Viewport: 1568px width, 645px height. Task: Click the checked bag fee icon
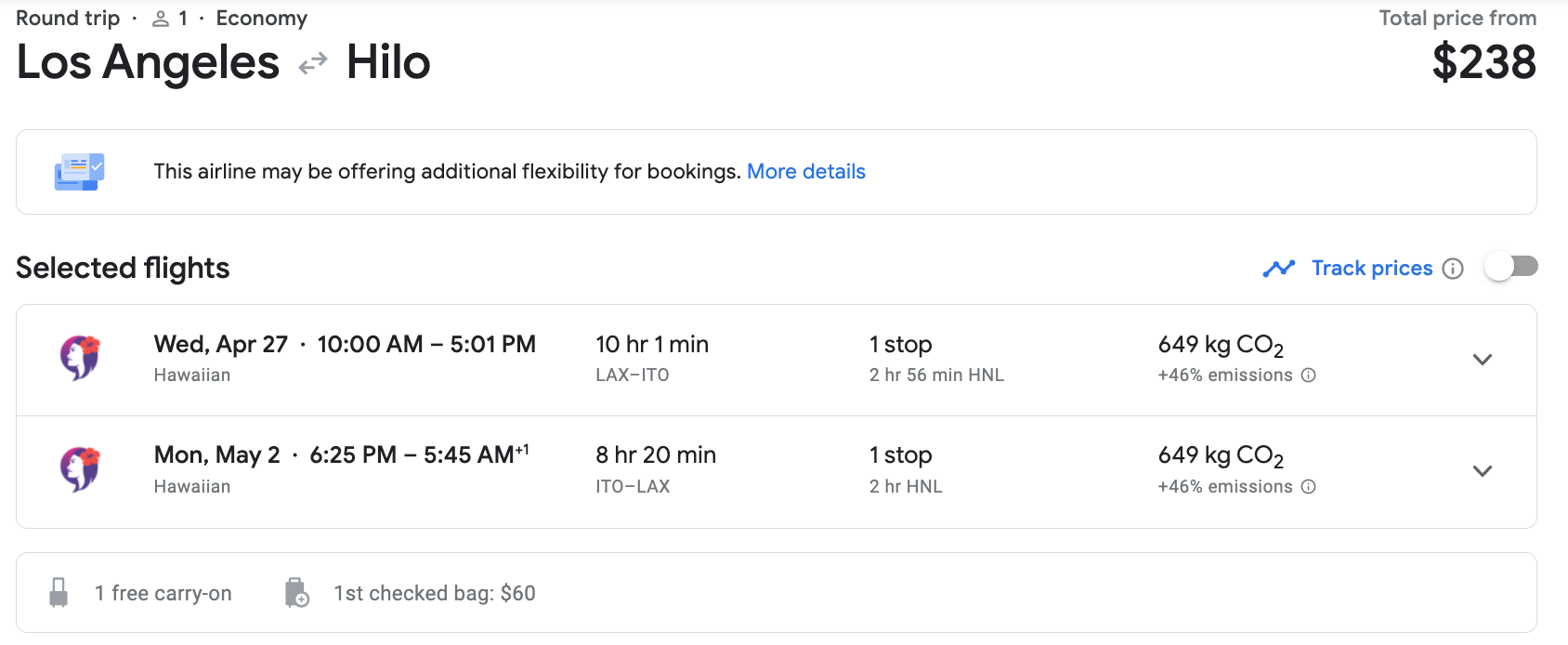296,593
